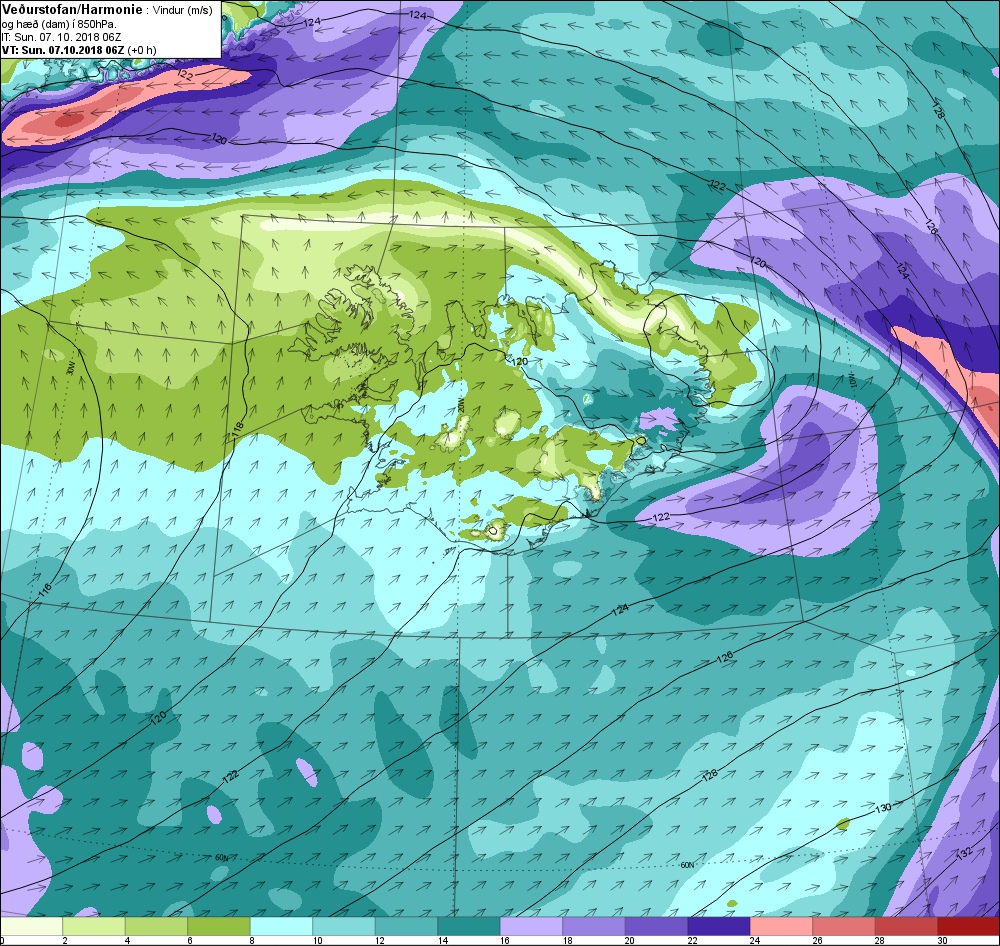Click the '130' contour label
Image resolution: width=1000 pixels, height=946 pixels.
click(x=883, y=808)
